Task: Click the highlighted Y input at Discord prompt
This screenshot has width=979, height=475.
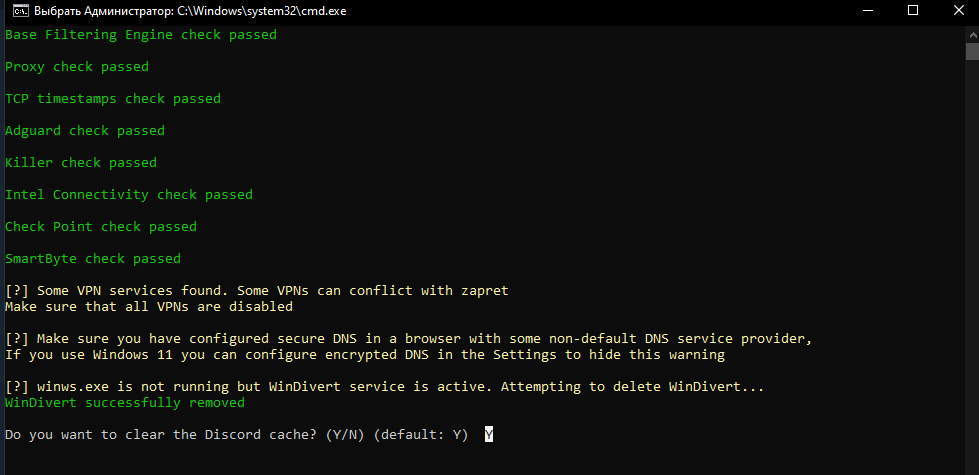Action: (489, 435)
